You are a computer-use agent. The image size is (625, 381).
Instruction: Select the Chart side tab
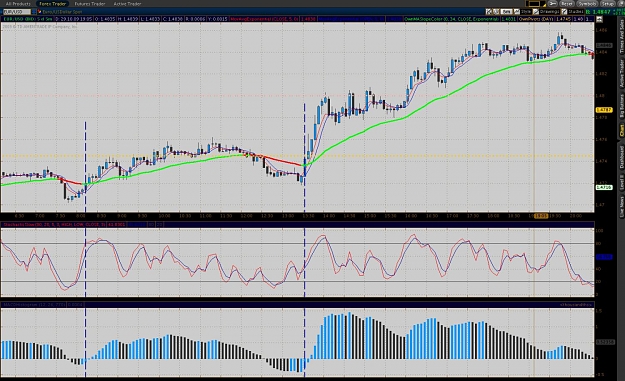coord(621,130)
